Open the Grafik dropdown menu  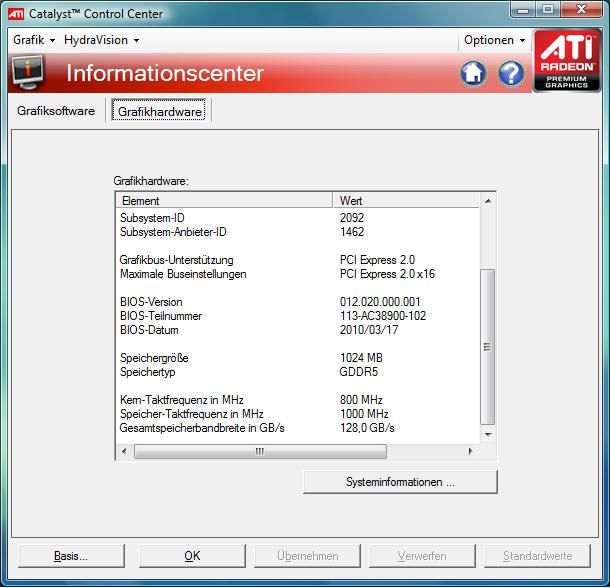(34, 40)
